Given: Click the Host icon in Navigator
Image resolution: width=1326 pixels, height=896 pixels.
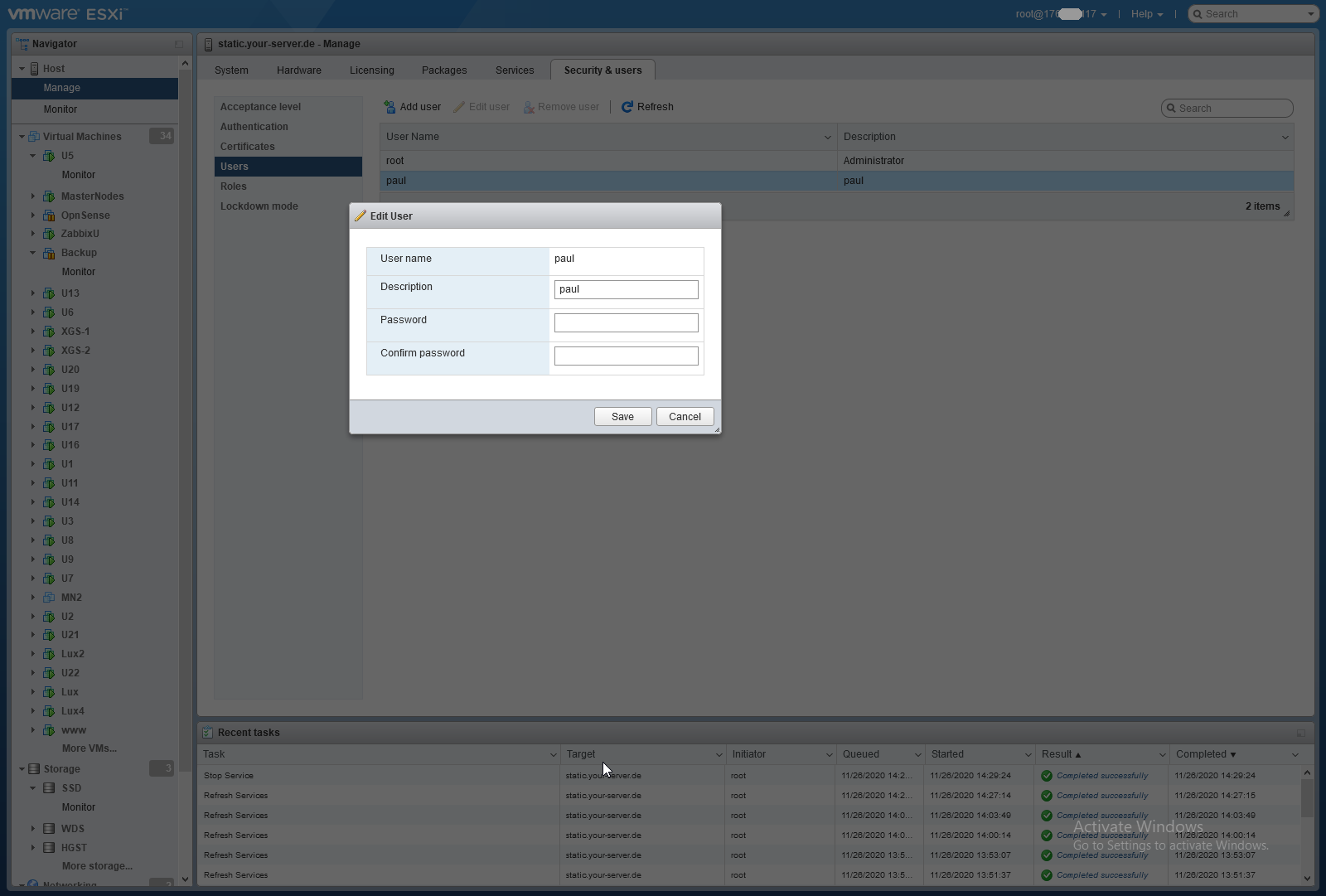Looking at the screenshot, I should click(x=34, y=69).
